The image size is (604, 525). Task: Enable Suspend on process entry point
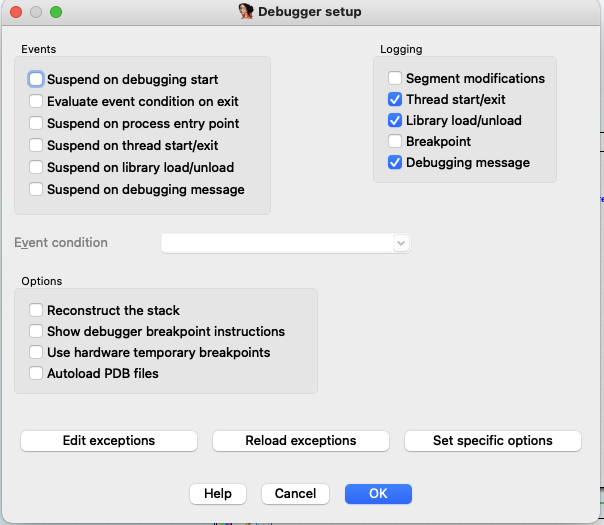tap(36, 123)
